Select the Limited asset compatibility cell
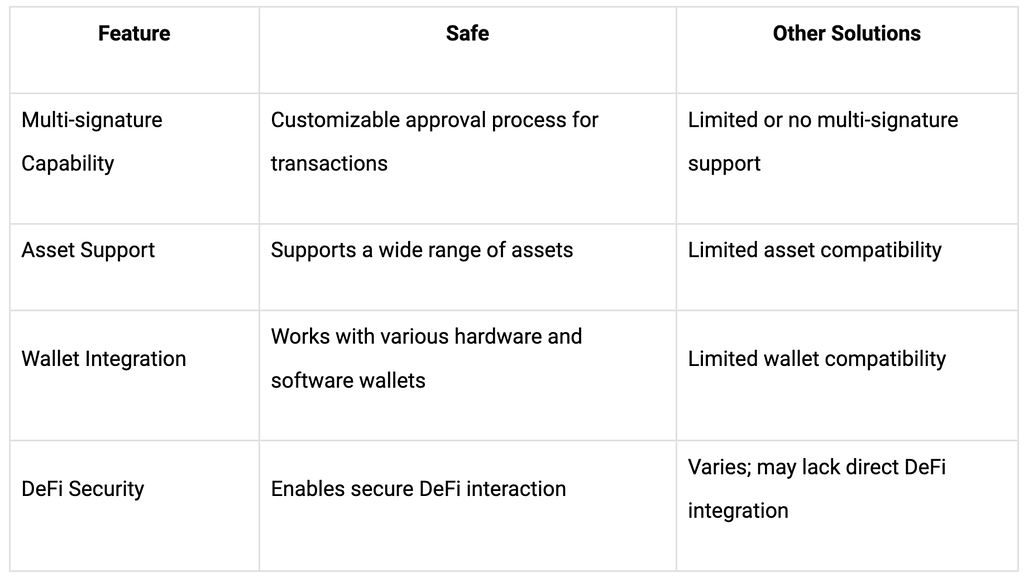The width and height of the screenshot is (1024, 579). [x=846, y=267]
